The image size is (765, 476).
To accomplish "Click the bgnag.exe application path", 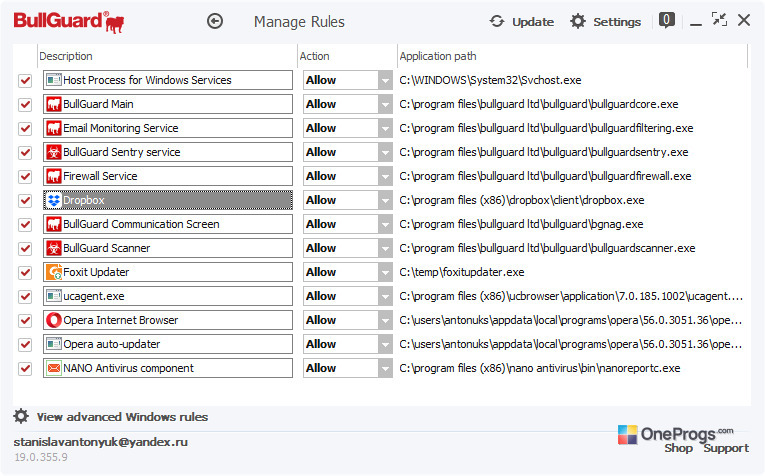I will [521, 224].
